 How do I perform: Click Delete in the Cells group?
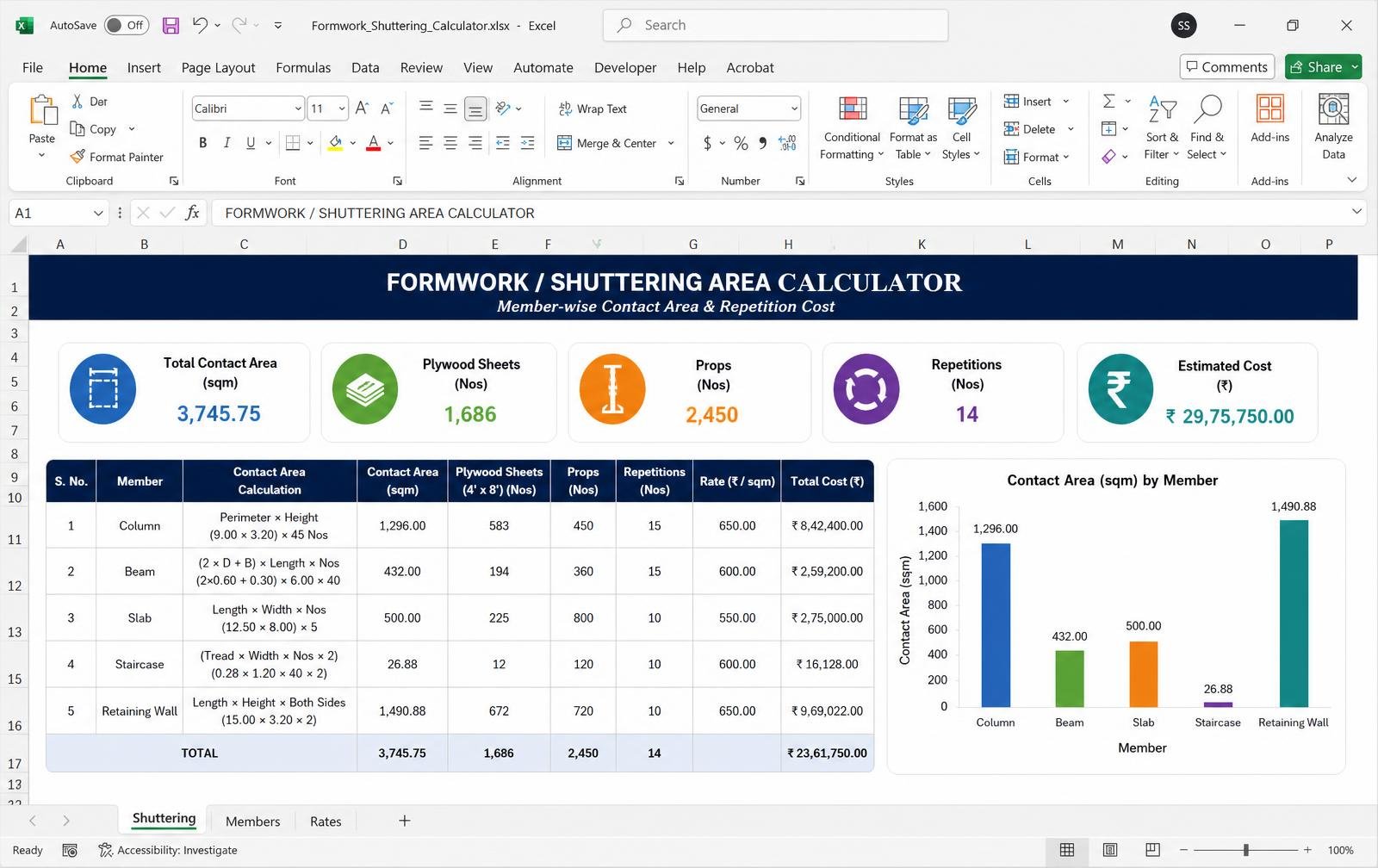[1039, 129]
